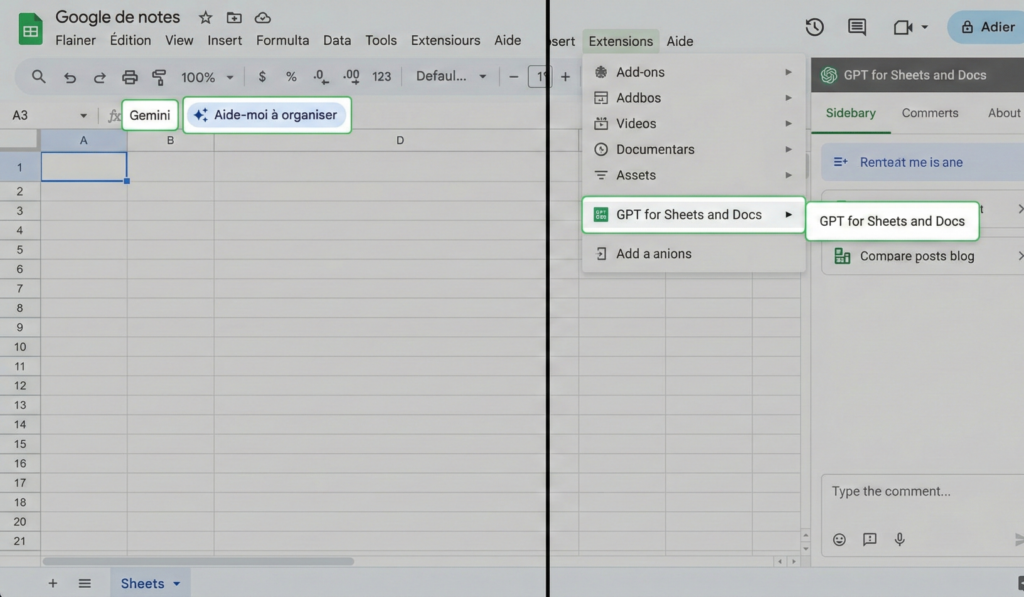Screen dimensions: 1024x597
Task: Format the cell as currency
Action: pos(262,76)
